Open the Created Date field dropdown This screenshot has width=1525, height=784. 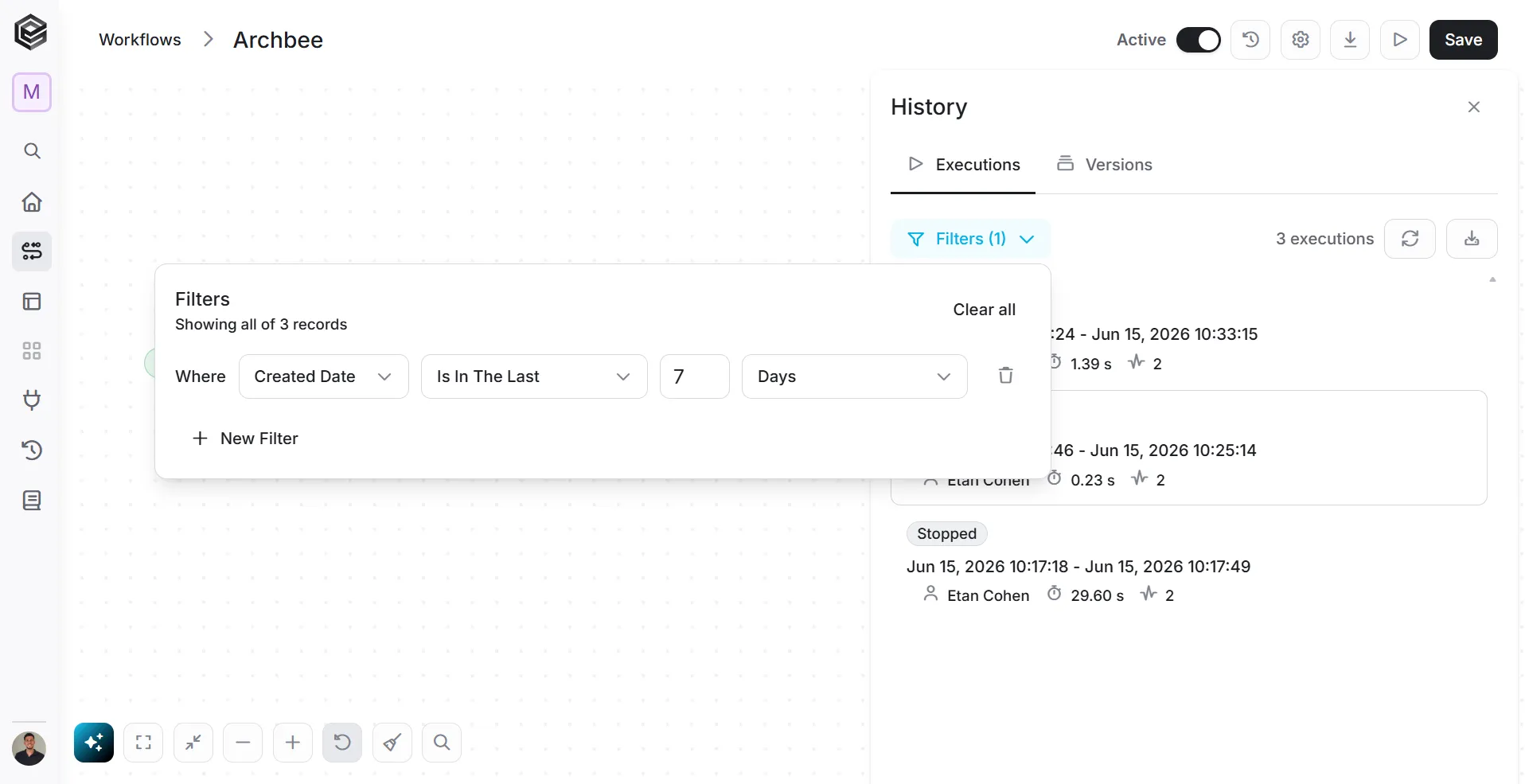(x=324, y=376)
